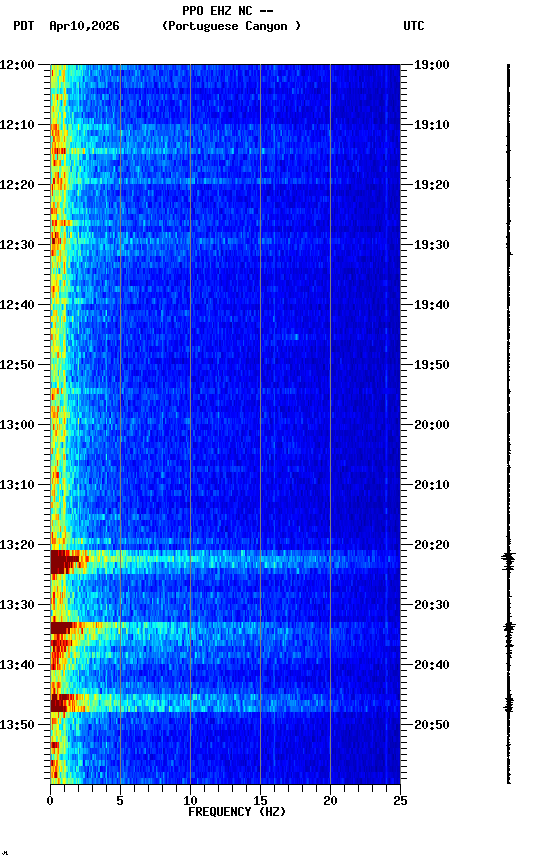Click the '10' frequency axis label
552x864 pixels.
190,801
